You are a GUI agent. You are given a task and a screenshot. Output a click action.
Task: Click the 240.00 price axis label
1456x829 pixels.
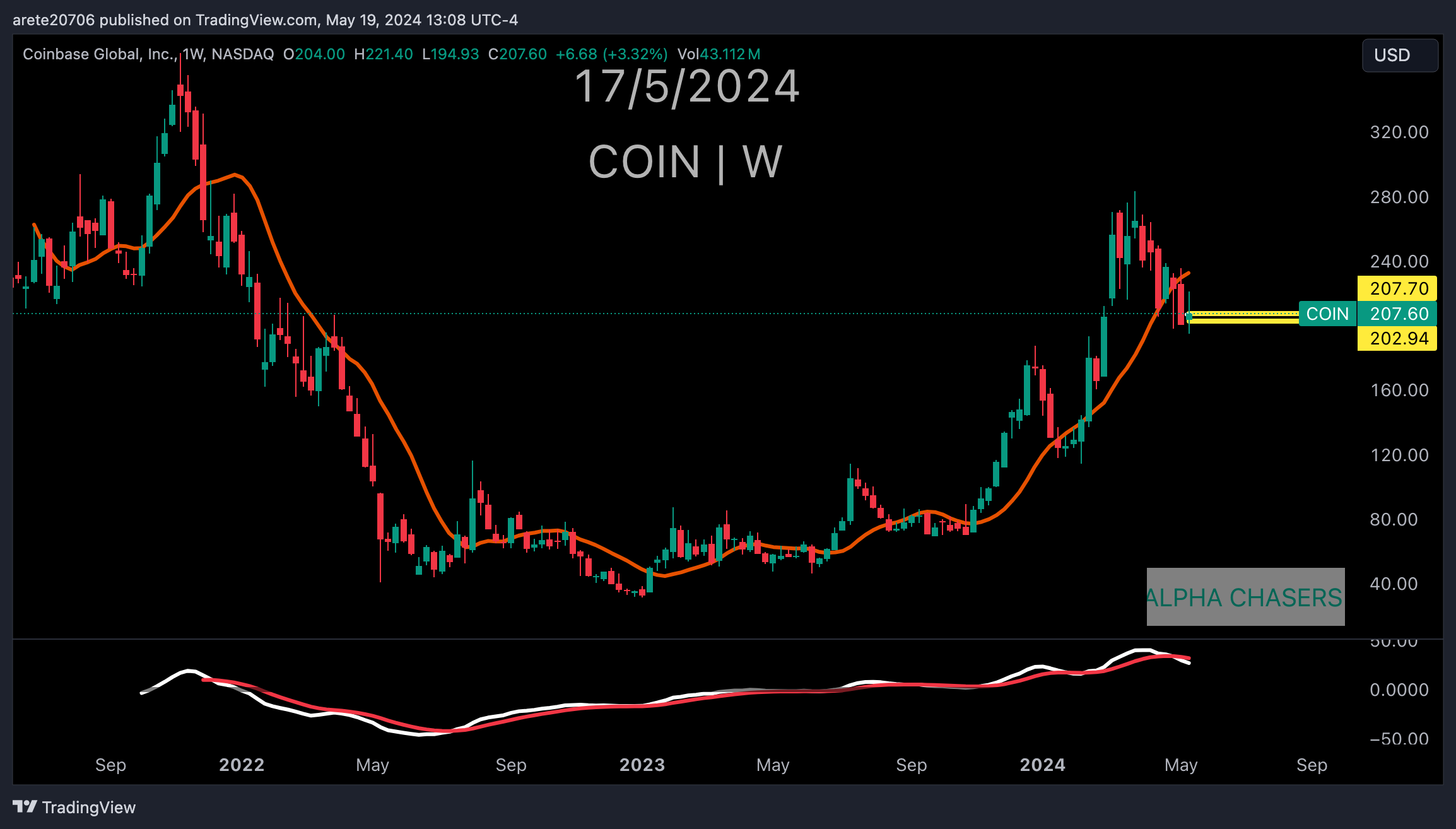tap(1399, 262)
